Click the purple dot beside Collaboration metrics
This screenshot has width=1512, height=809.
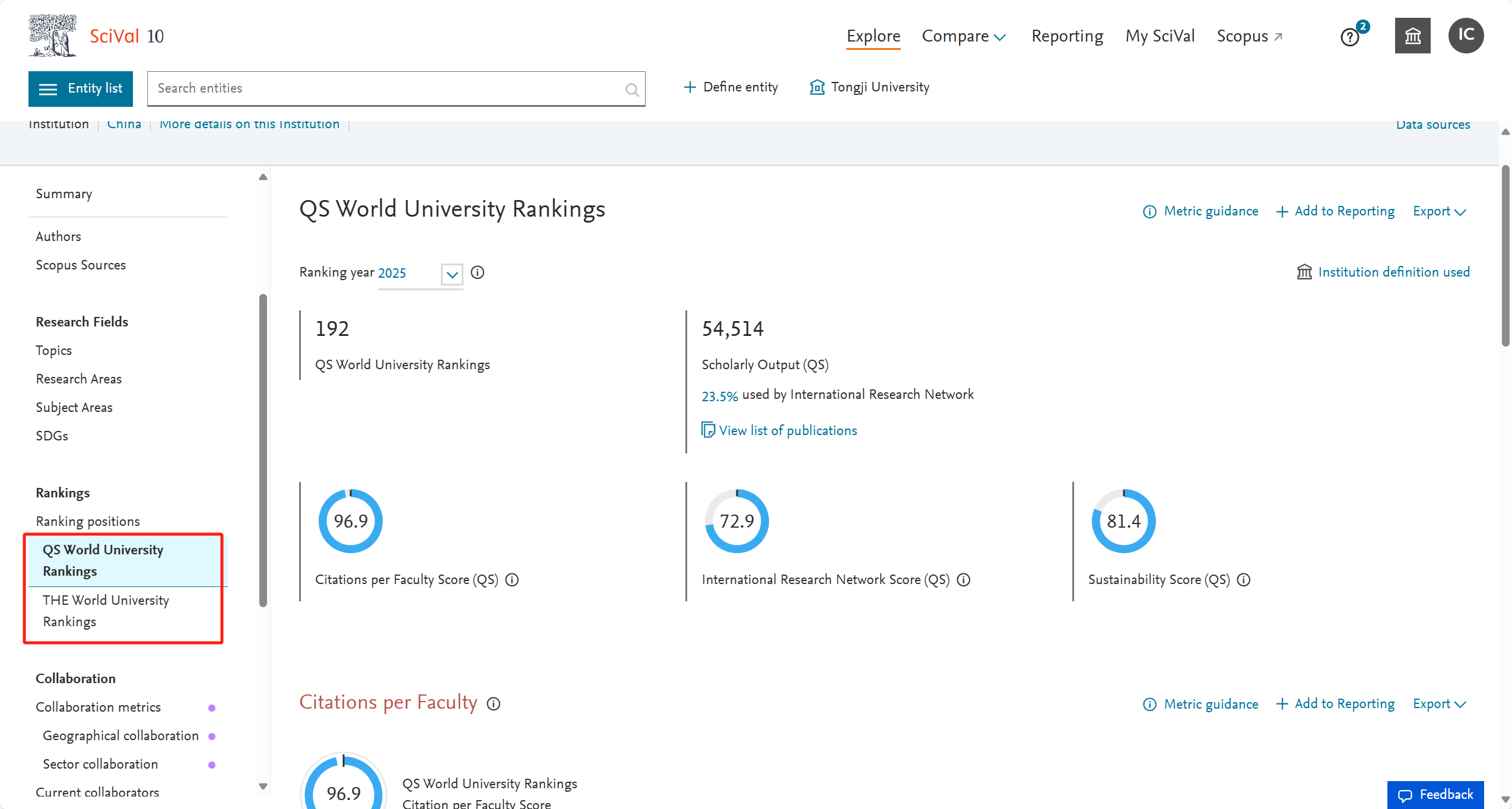click(212, 708)
